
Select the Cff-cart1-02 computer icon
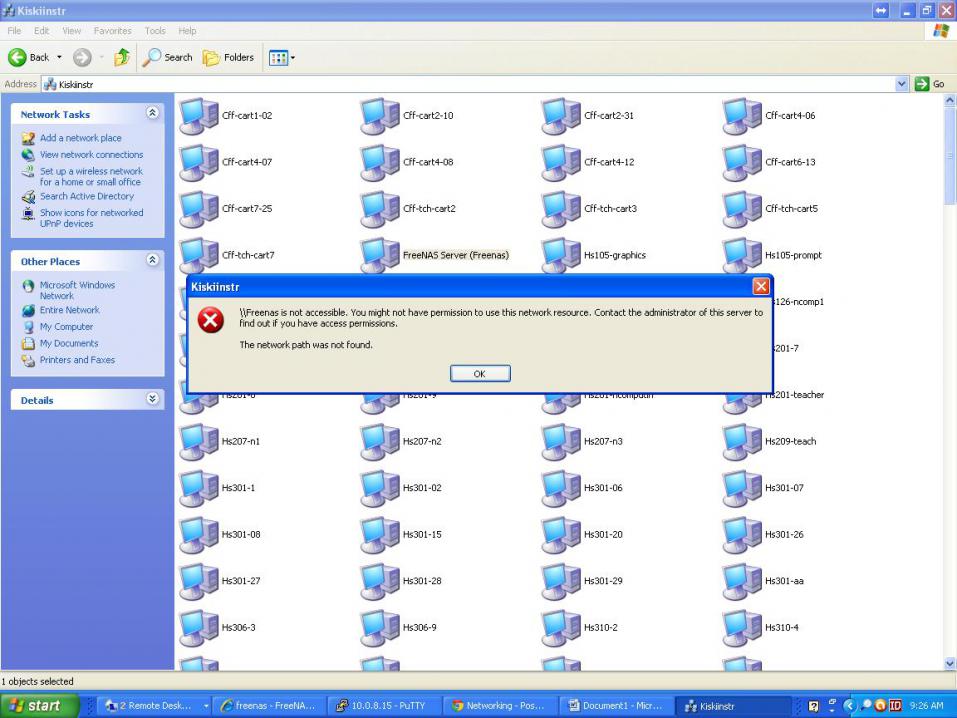[x=198, y=116]
